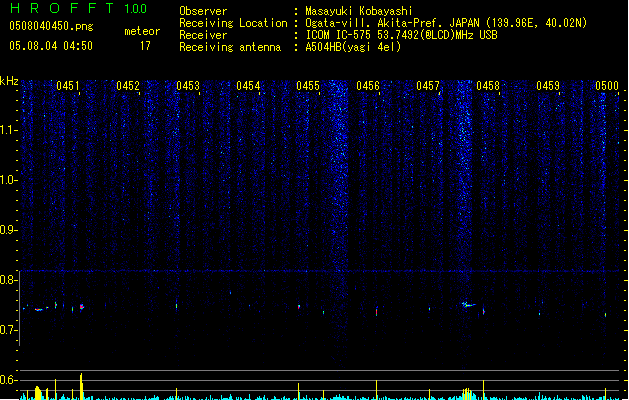The height and width of the screenshot is (400, 629).
Task: Click the 0458 time marker
Action: tap(488, 85)
